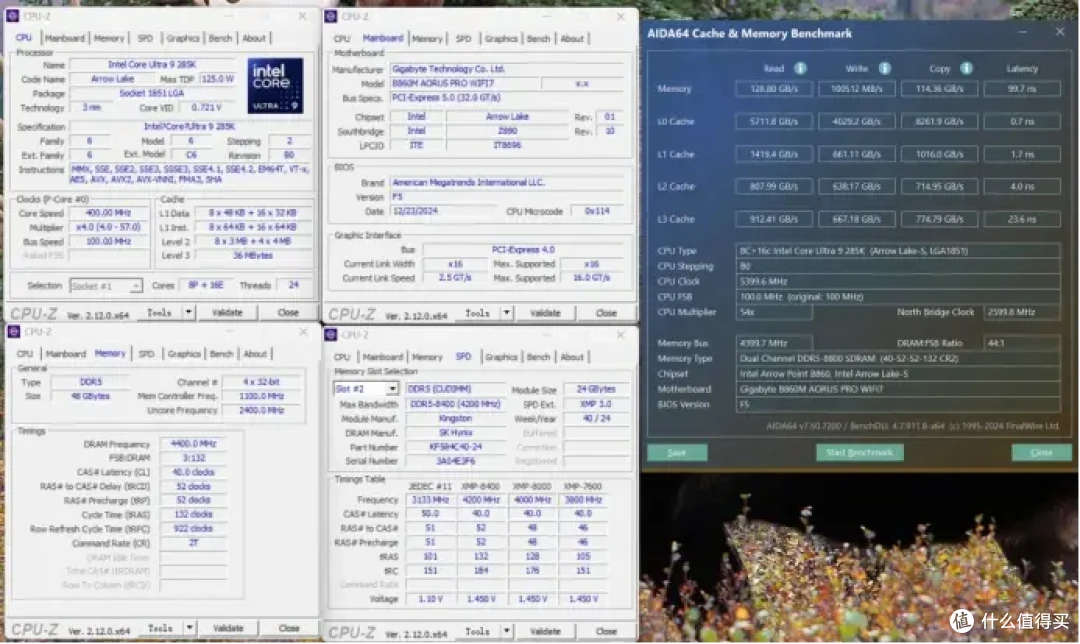Click Validate in the SPD window
Viewport: 1080px width, 644px height.
coord(546,630)
